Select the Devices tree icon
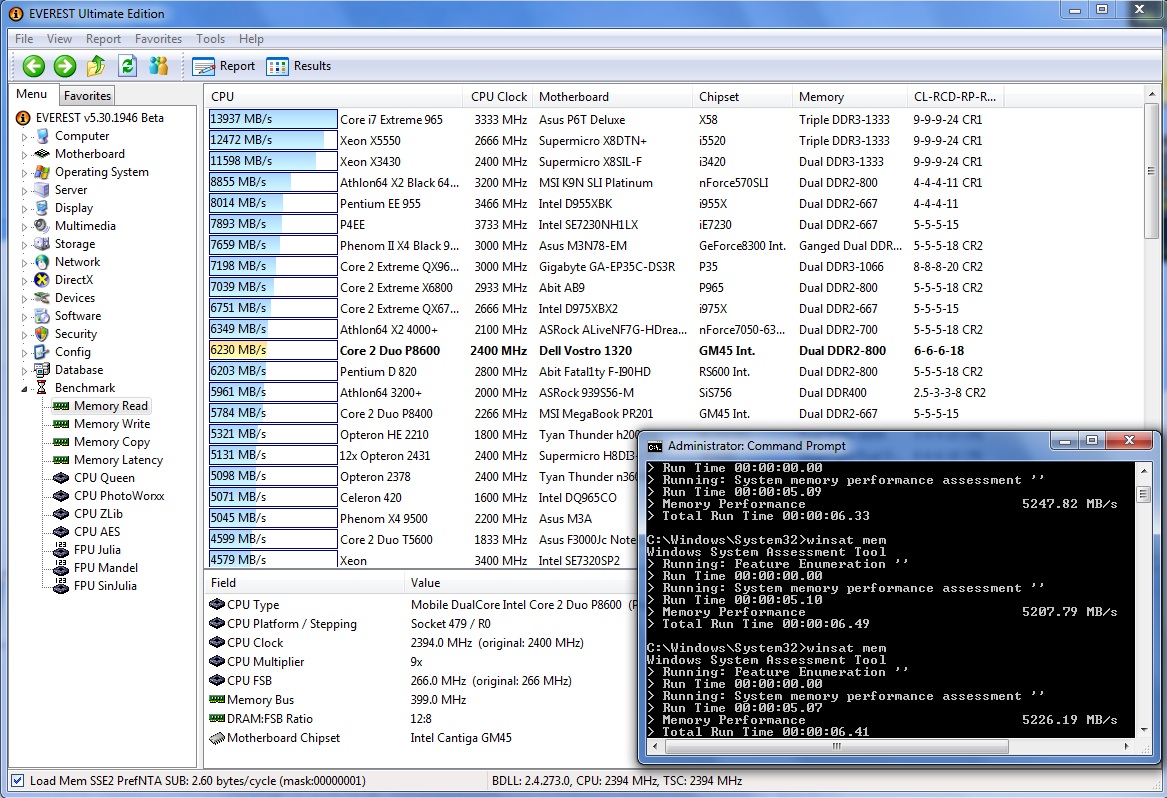Screen dimensions: 1167x798 (x=42, y=298)
